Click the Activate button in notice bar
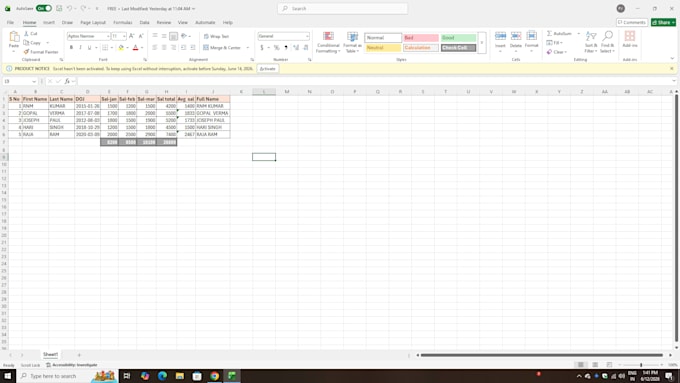Screen dimensions: 680x383 268,69
